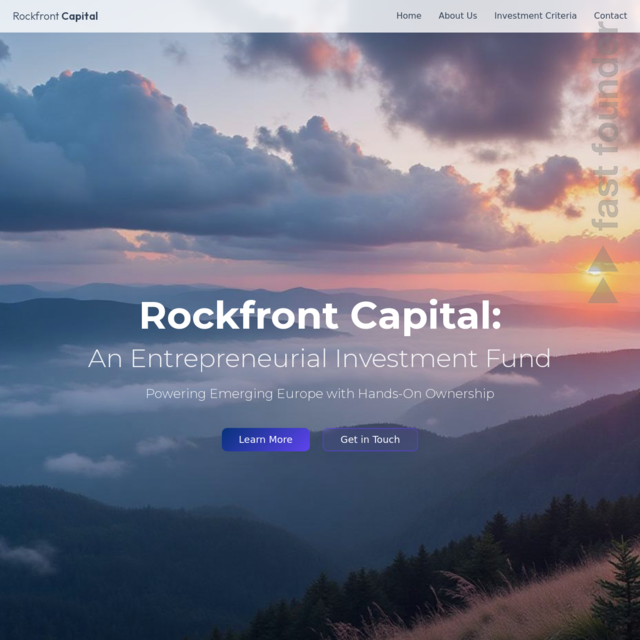The width and height of the screenshot is (640, 640).
Task: Click the Get in Touch button
Action: tap(370, 440)
